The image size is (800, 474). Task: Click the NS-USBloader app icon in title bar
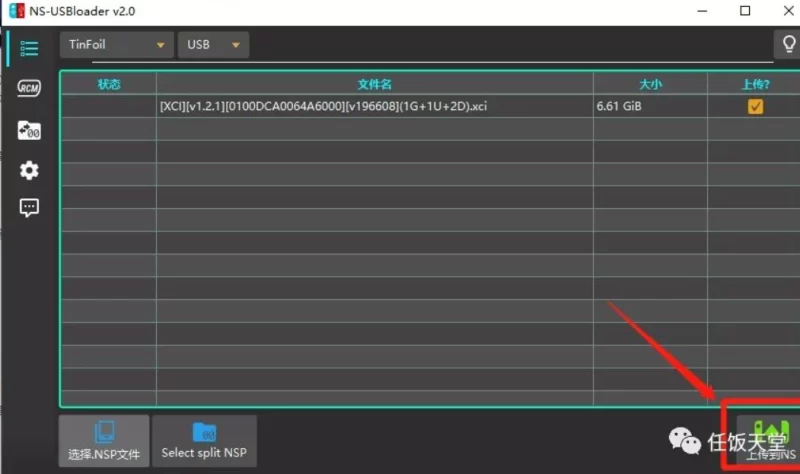coord(17,11)
